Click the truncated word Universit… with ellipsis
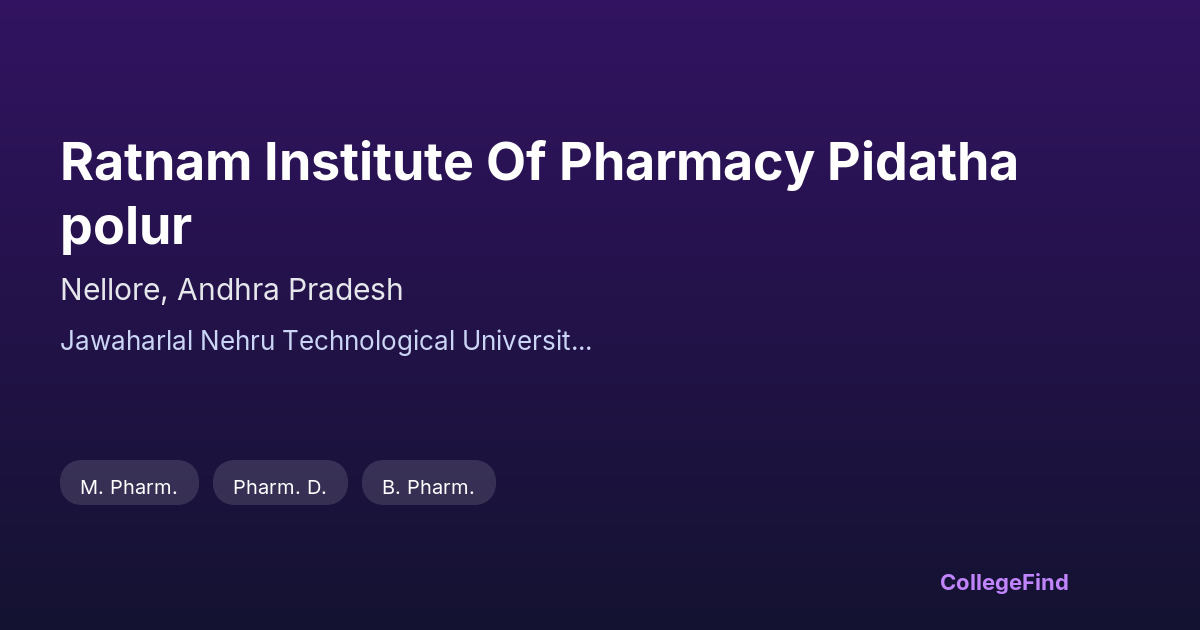Viewport: 1200px width, 630px height. [526, 341]
